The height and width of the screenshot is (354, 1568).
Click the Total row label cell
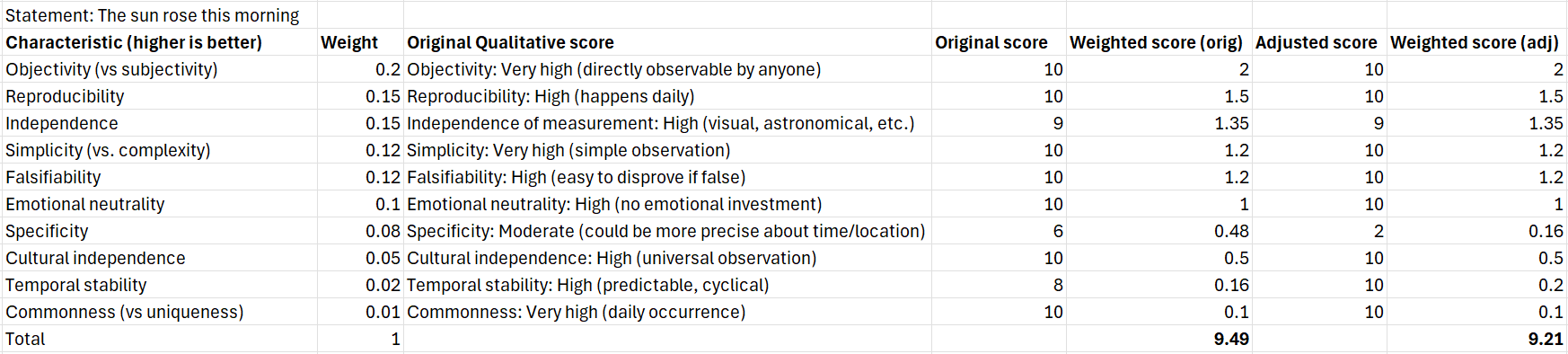[x=159, y=339]
